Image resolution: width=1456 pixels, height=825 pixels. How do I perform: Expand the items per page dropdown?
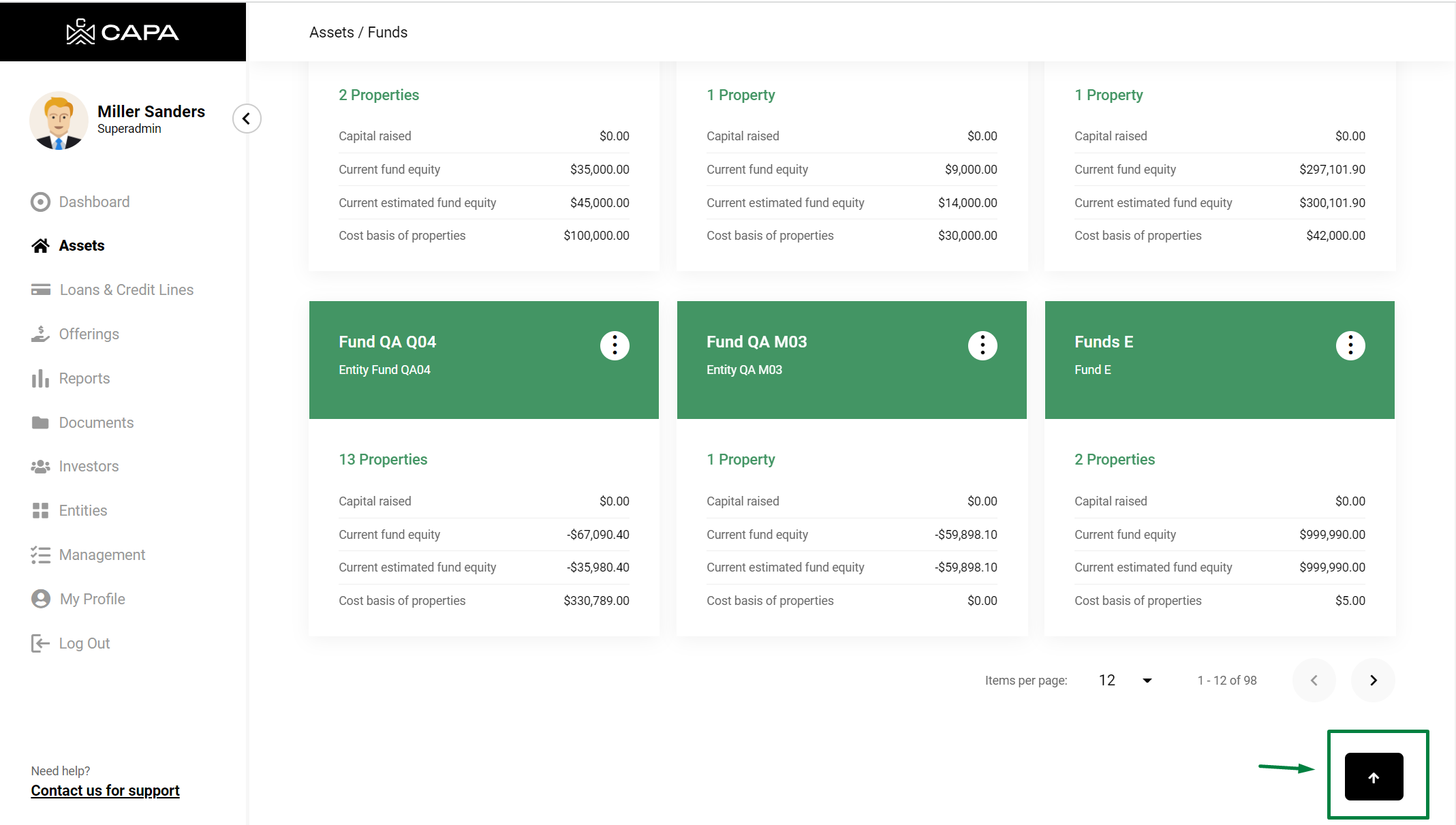pyautogui.click(x=1125, y=680)
